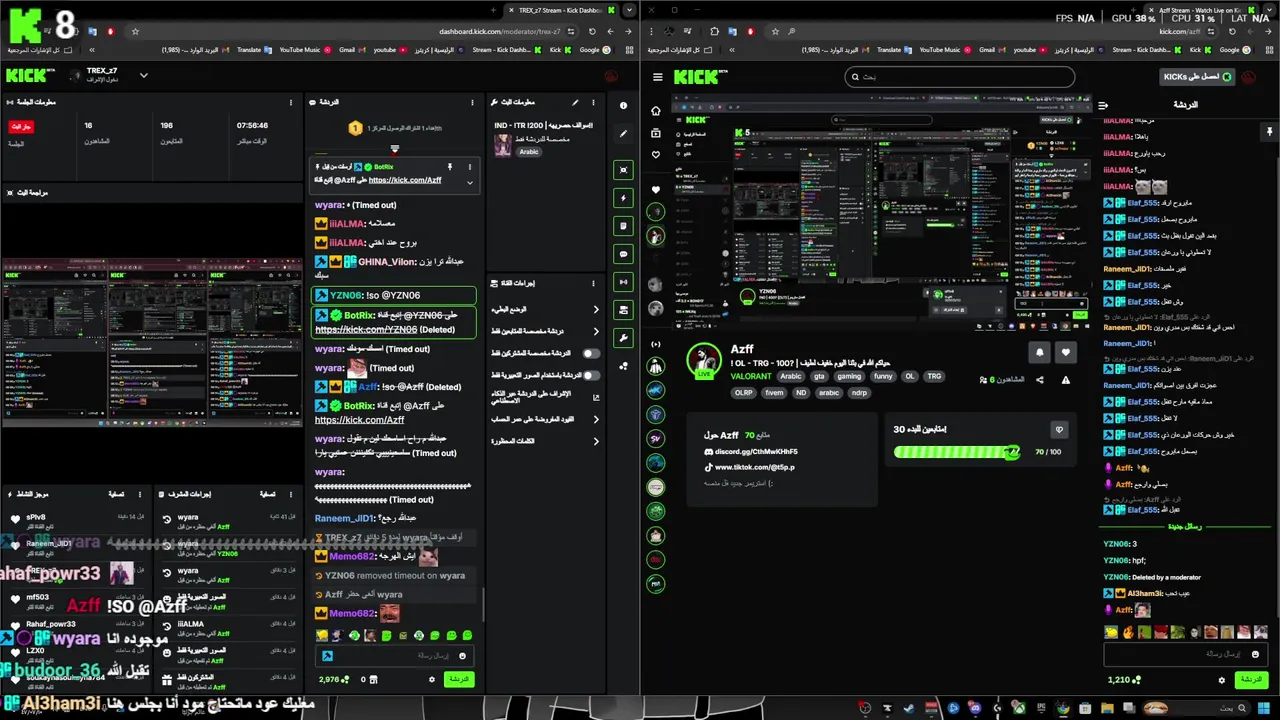Open the chat panel three-dot menu in dashboard
The height and width of the screenshot is (720, 1280).
click(x=473, y=102)
